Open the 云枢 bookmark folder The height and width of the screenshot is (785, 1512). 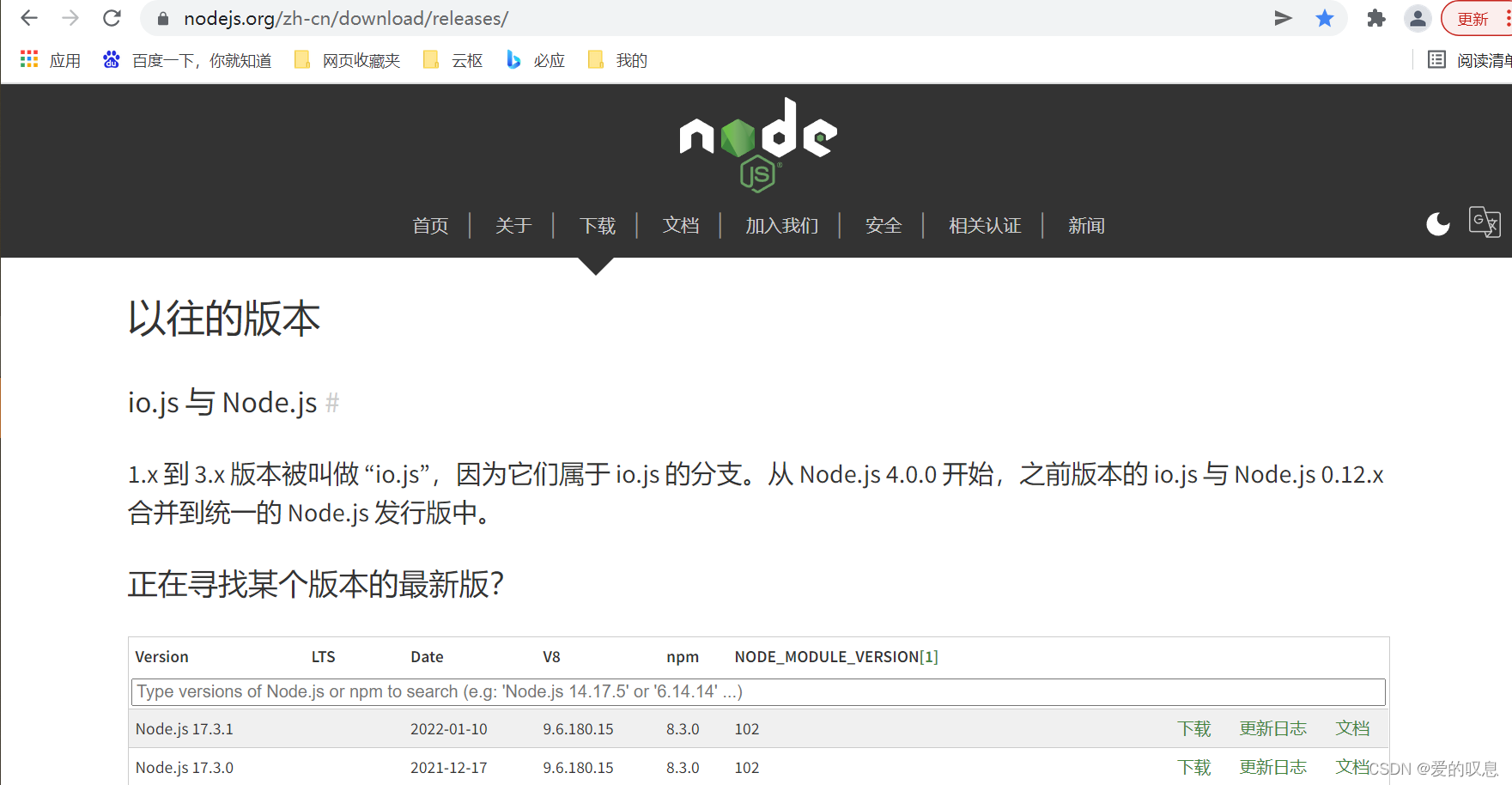point(452,60)
